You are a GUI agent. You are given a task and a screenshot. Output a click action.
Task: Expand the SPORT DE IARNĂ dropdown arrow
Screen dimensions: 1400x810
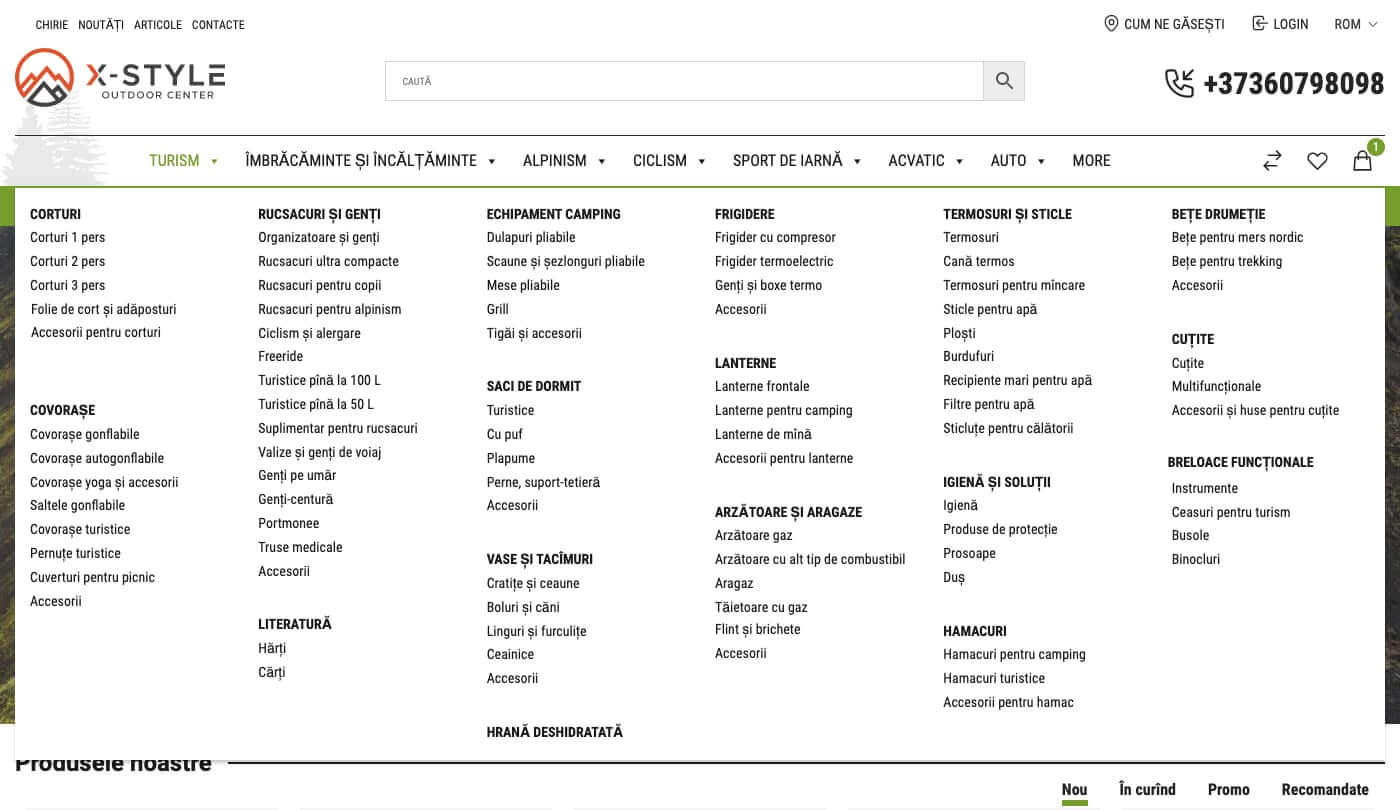[857, 161]
